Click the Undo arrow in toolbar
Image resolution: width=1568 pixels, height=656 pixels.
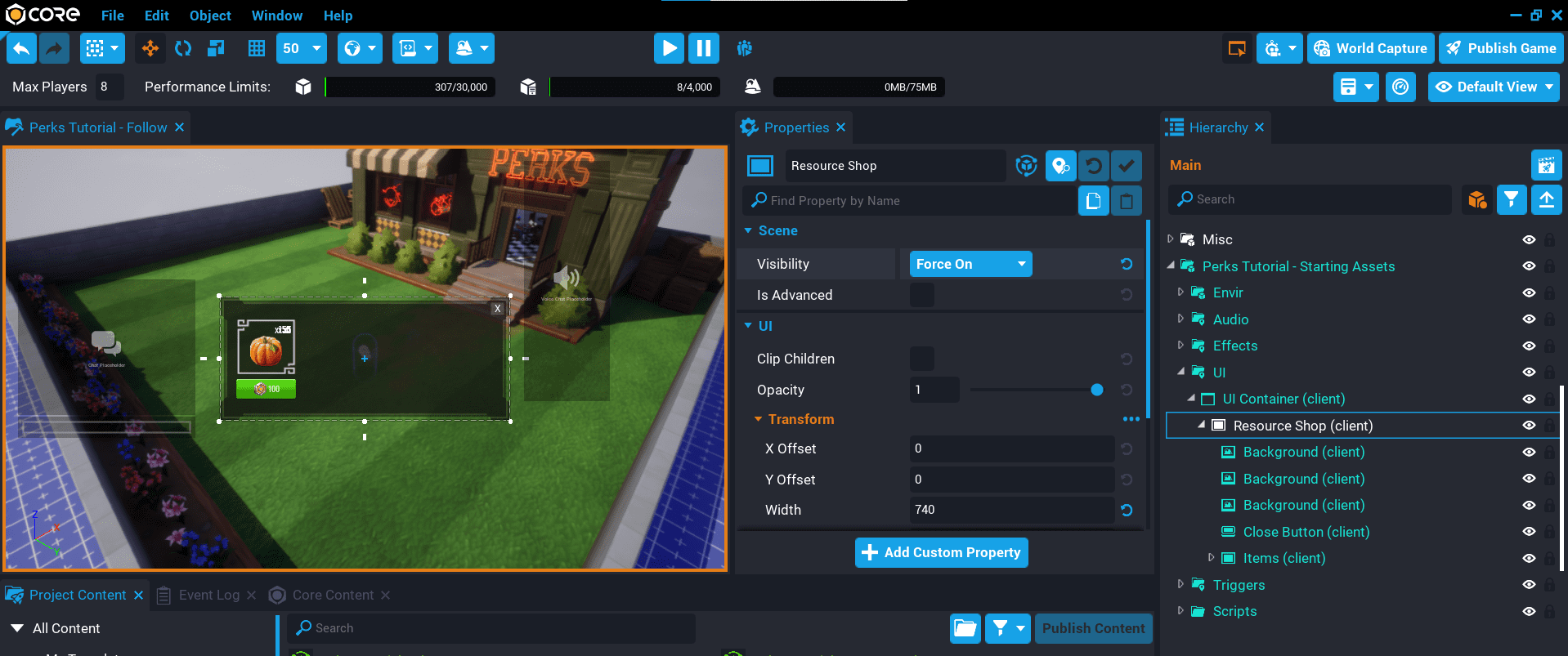(x=21, y=48)
